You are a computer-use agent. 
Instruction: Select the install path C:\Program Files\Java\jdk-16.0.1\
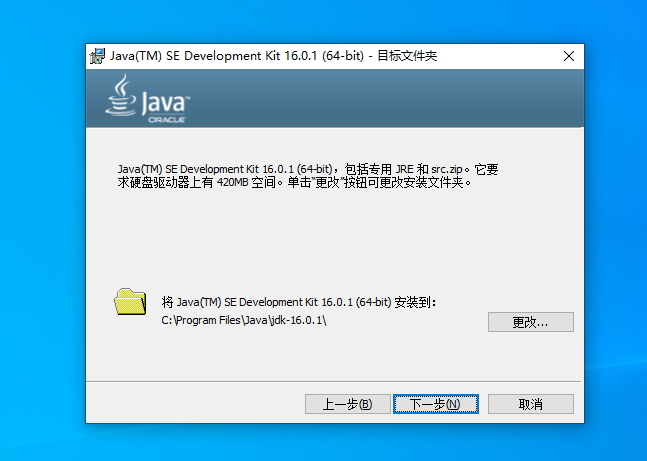click(244, 320)
